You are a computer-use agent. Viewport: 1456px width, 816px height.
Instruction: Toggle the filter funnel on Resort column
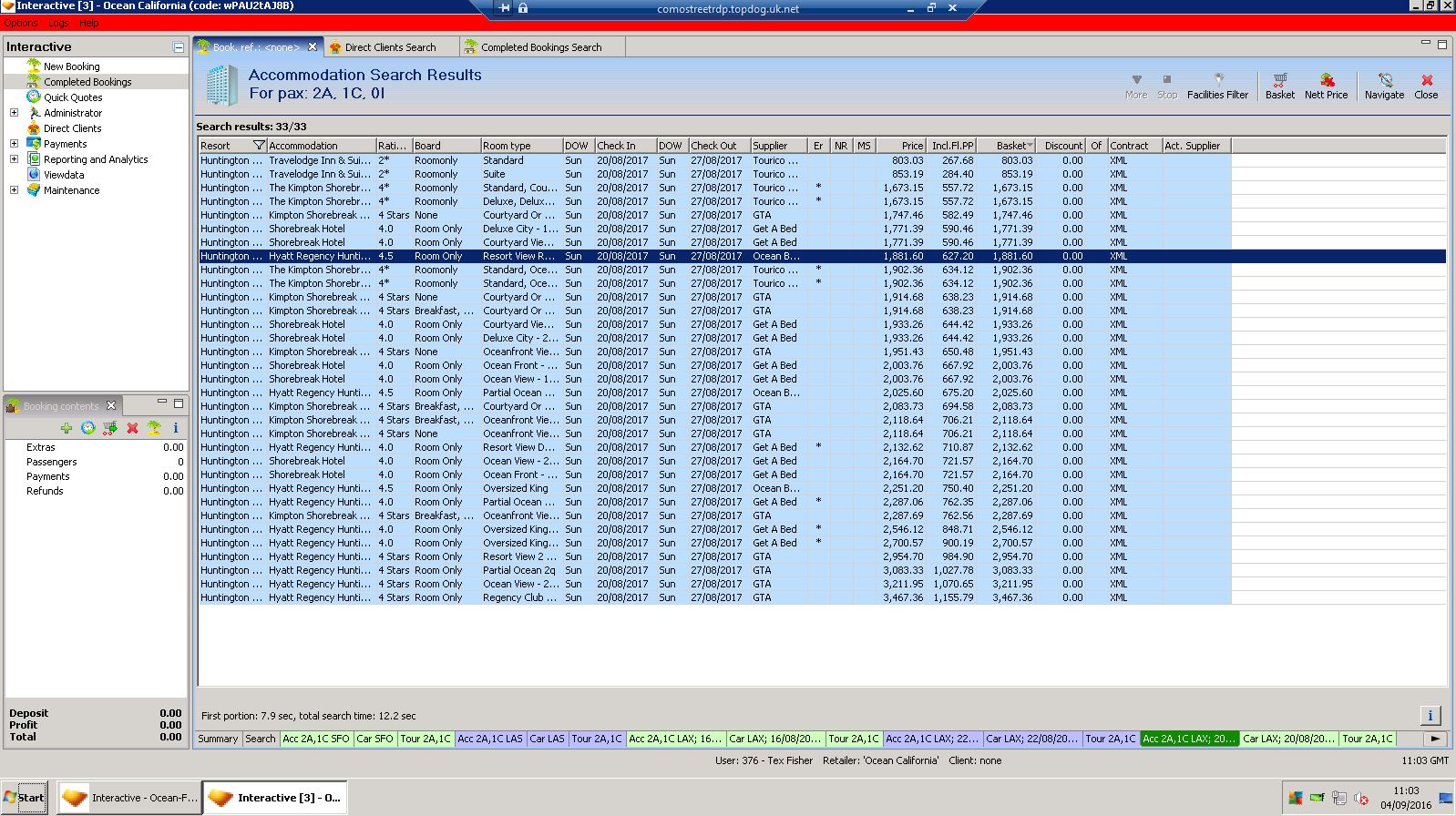tap(259, 146)
